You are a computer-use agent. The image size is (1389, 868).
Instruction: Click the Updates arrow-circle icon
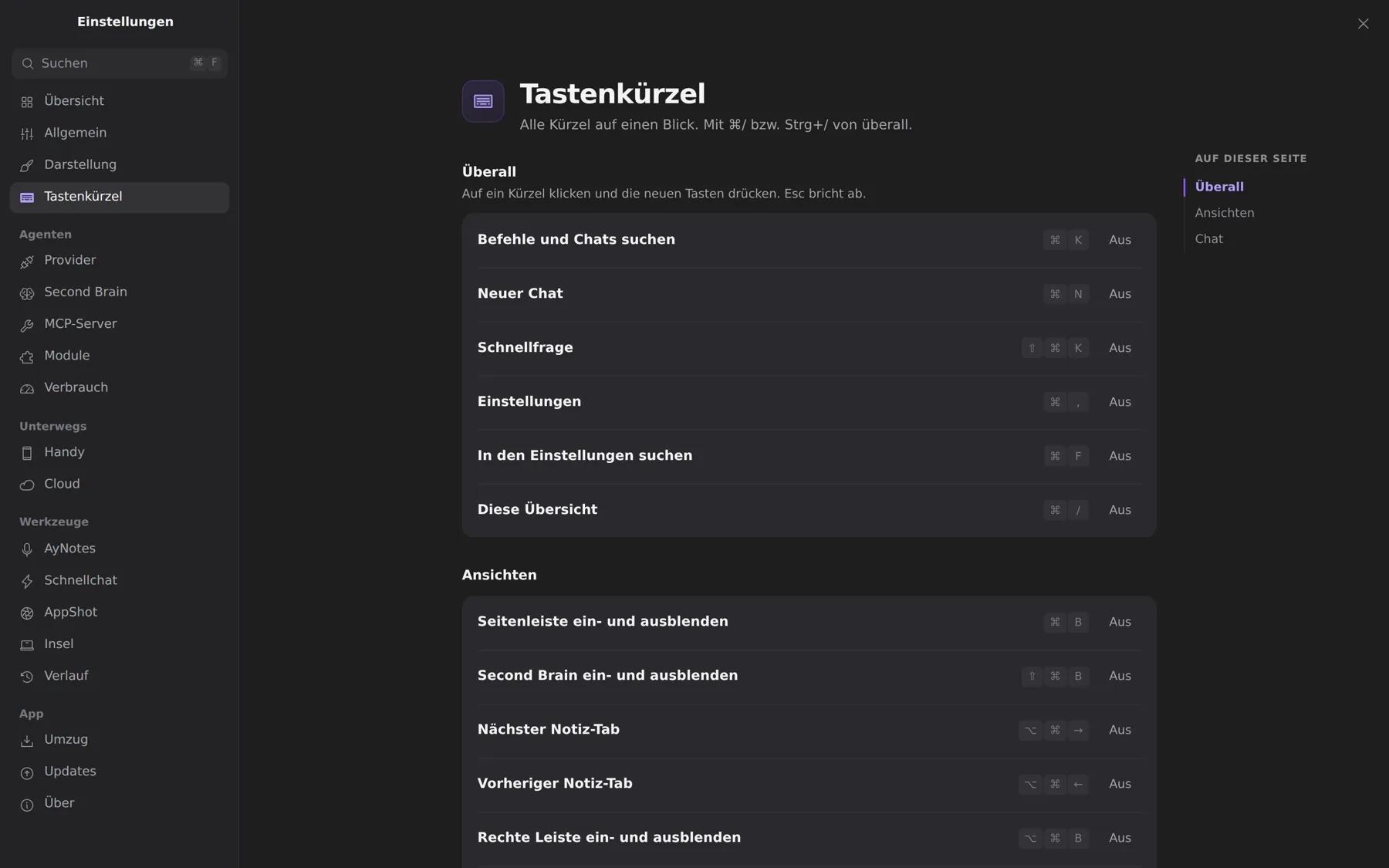pyautogui.click(x=27, y=772)
